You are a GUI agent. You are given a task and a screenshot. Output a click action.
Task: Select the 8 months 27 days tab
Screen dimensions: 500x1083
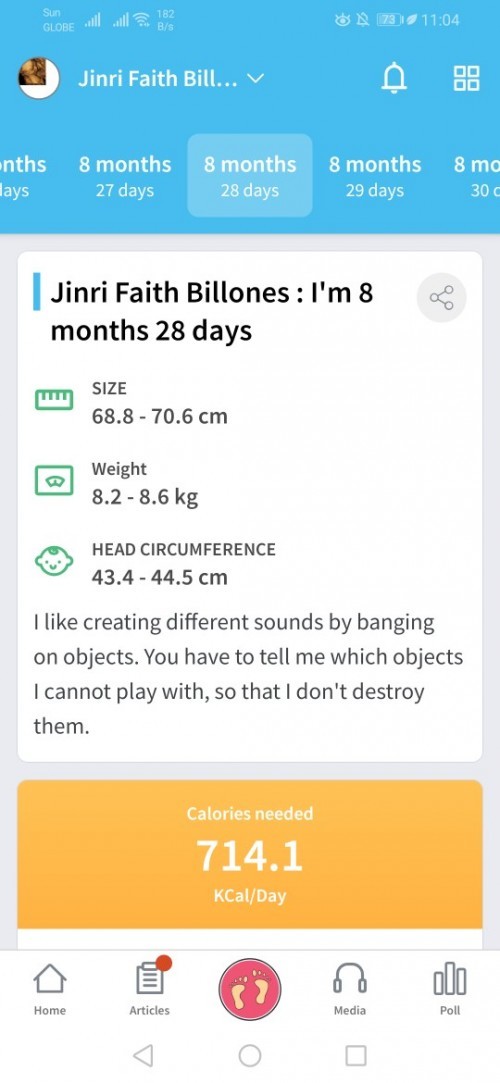125,175
